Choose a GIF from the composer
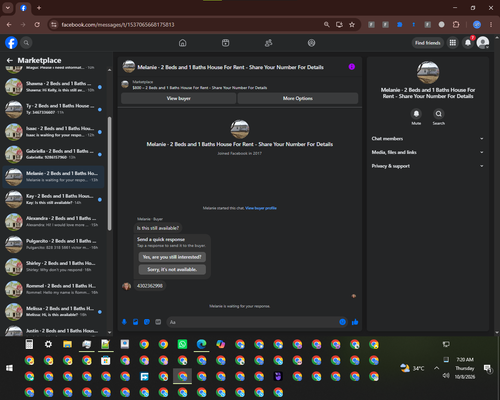 coord(158,322)
